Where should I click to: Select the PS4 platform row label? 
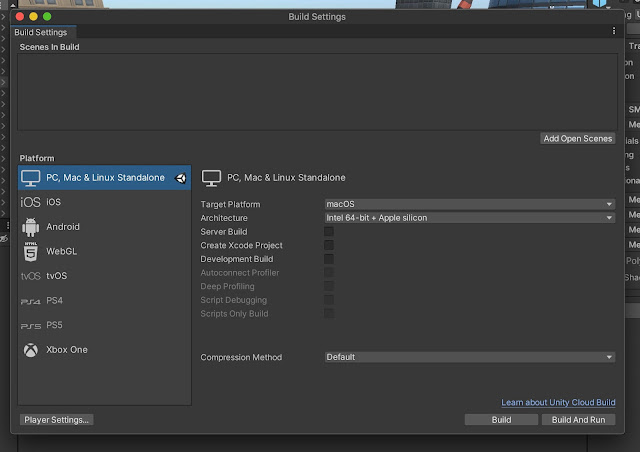tap(54, 301)
